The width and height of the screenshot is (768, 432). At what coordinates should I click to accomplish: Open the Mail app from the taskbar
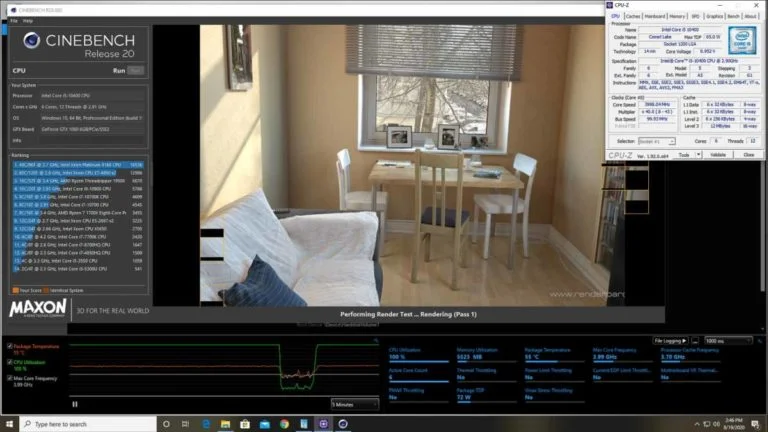click(x=264, y=424)
